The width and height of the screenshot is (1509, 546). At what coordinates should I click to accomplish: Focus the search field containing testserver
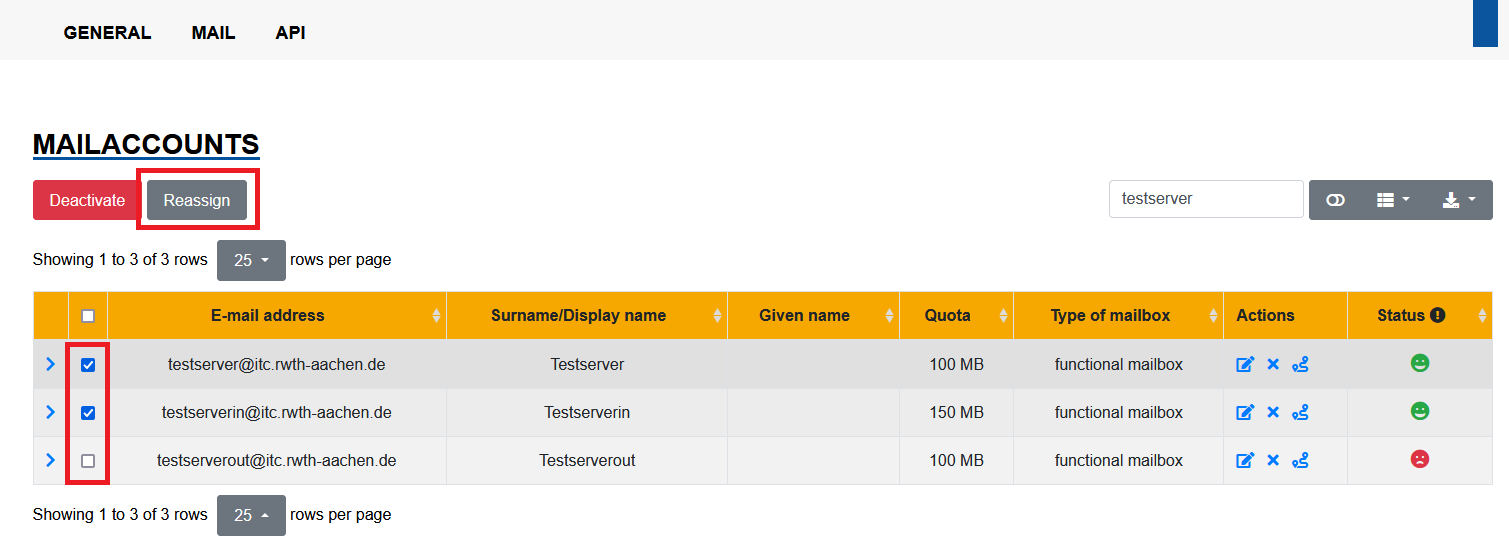[1206, 199]
